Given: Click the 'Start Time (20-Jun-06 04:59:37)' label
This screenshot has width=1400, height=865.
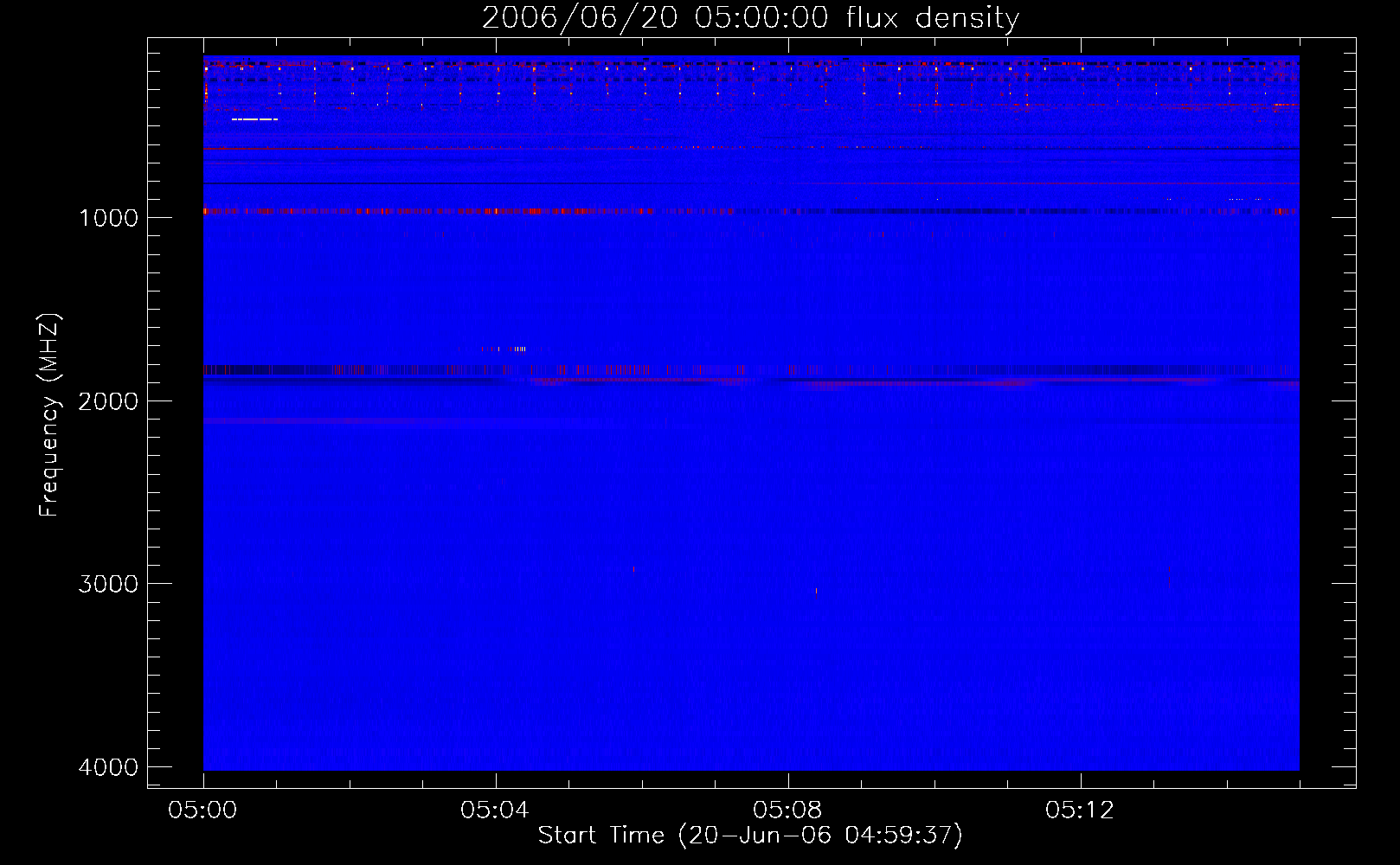Looking at the screenshot, I should tap(750, 836).
